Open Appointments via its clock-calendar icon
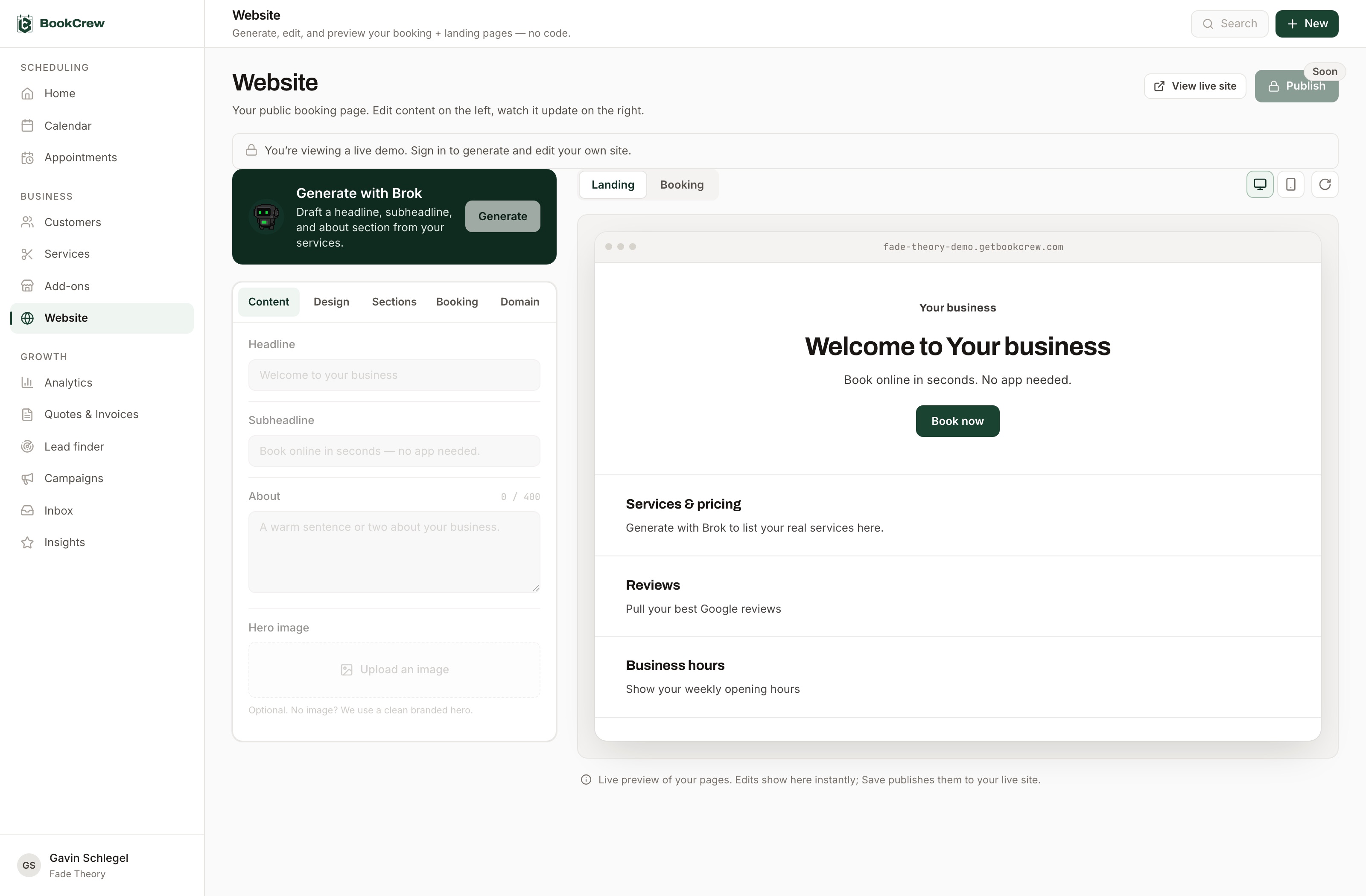Image resolution: width=1366 pixels, height=896 pixels. (x=27, y=158)
